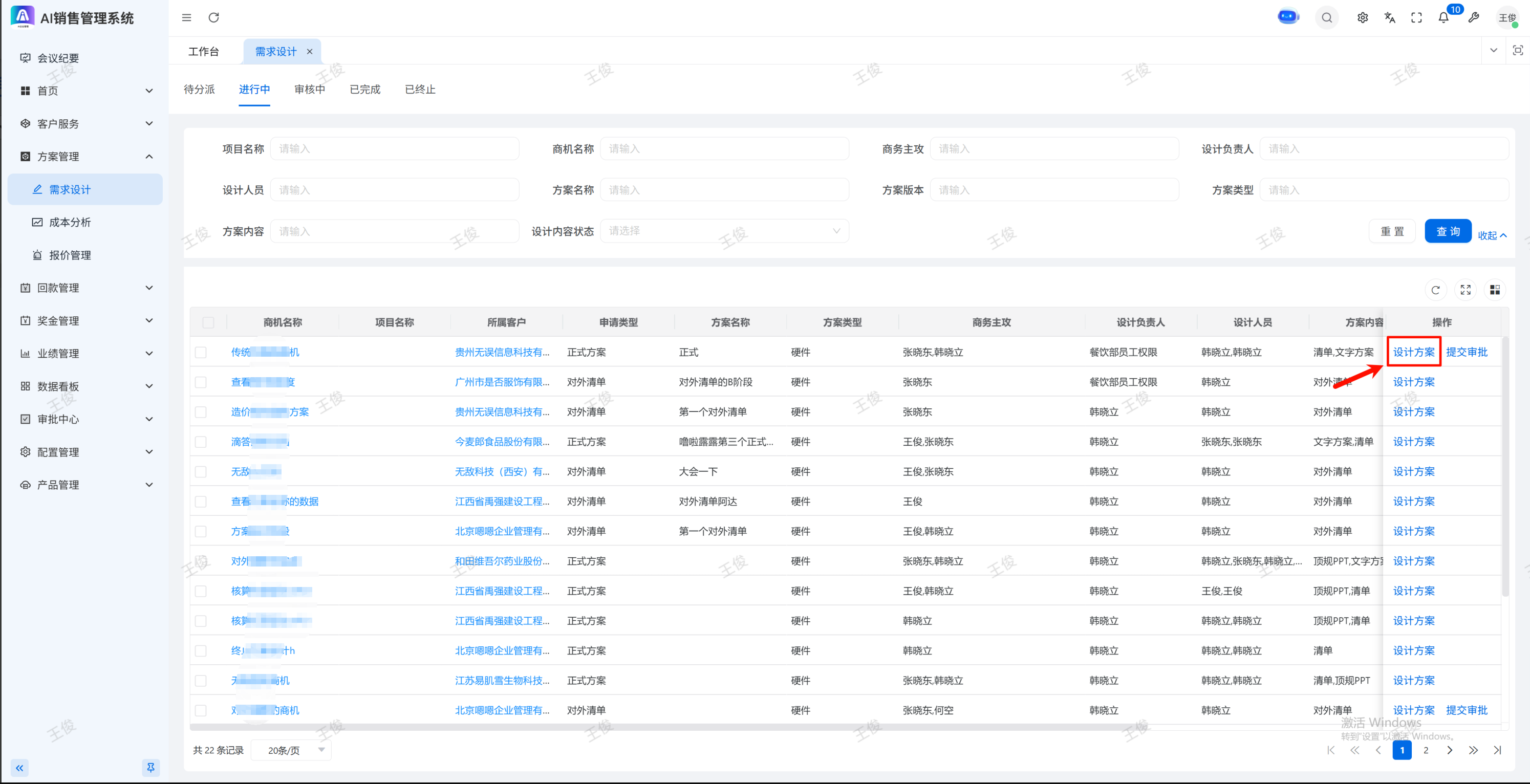The height and width of the screenshot is (784, 1530).
Task: Open the language translation icon
Action: tap(1389, 18)
